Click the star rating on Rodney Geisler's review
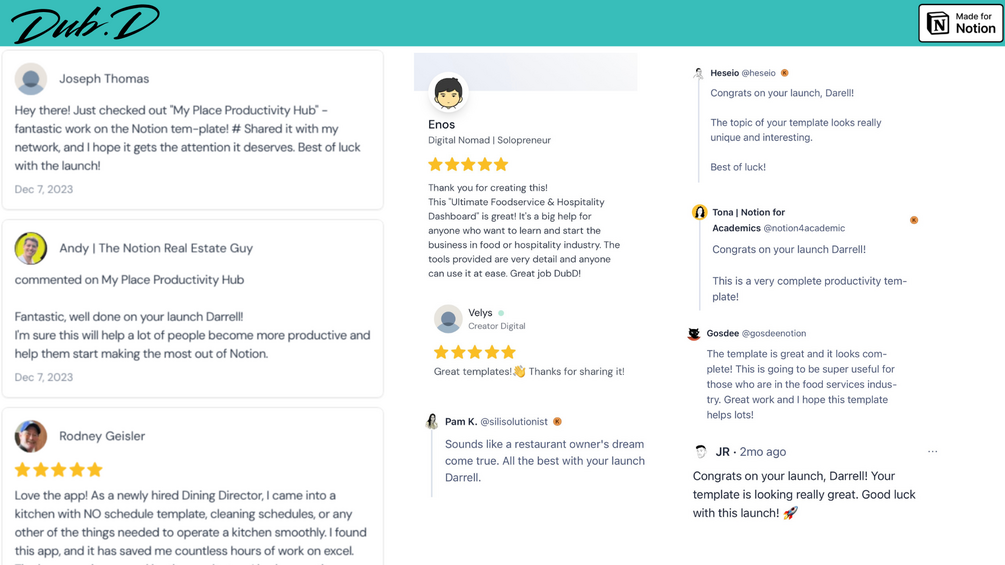1005x565 pixels. 59,470
